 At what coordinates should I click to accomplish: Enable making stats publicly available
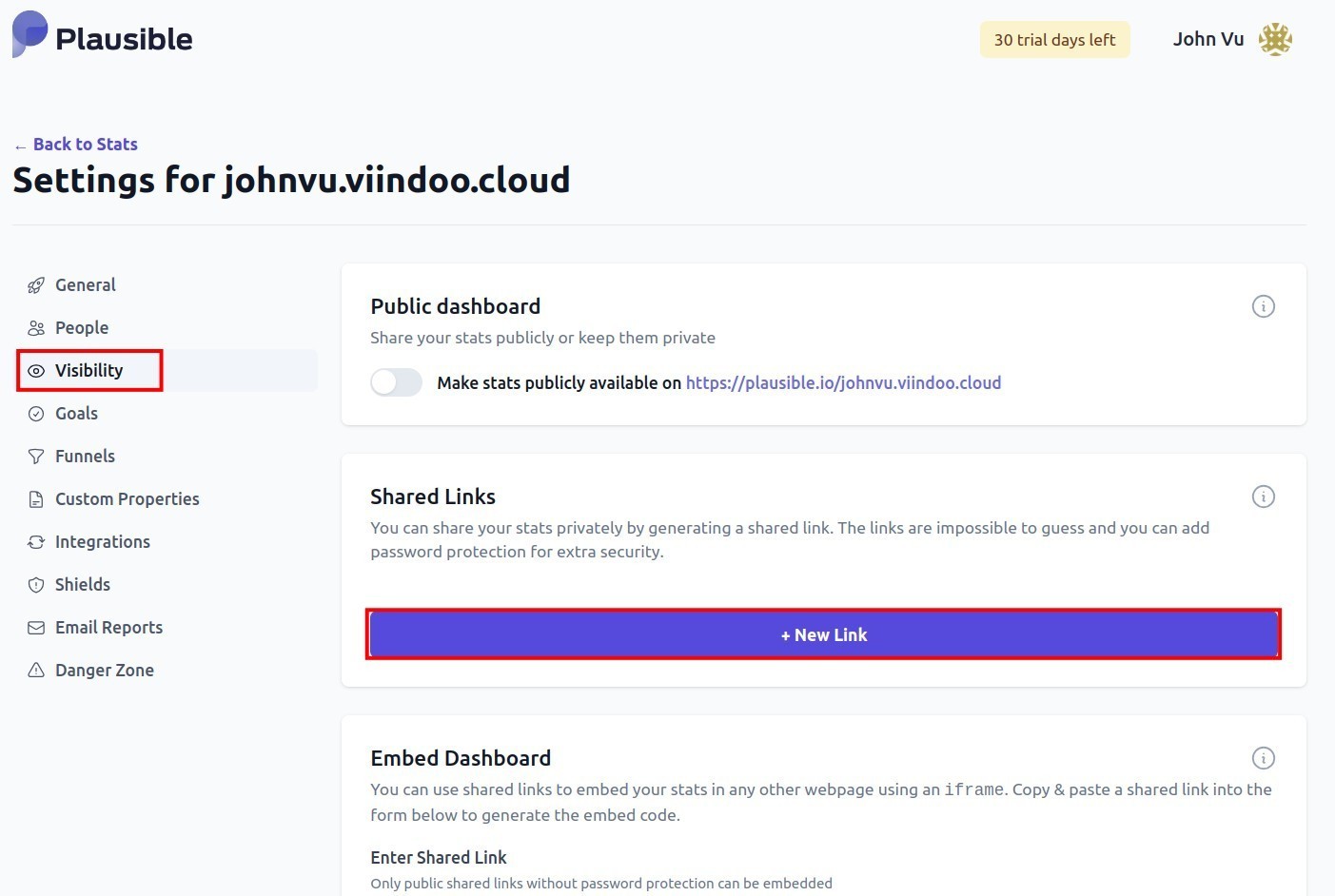pyautogui.click(x=396, y=382)
